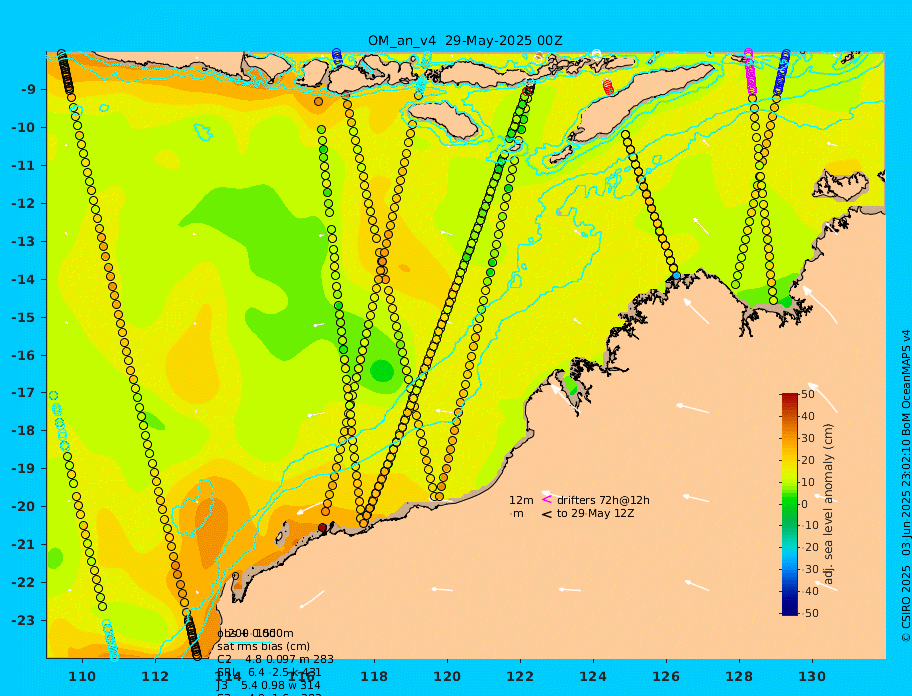Click the longitude axis label 110
Screen dimensions: 912x696
[x=82, y=677]
